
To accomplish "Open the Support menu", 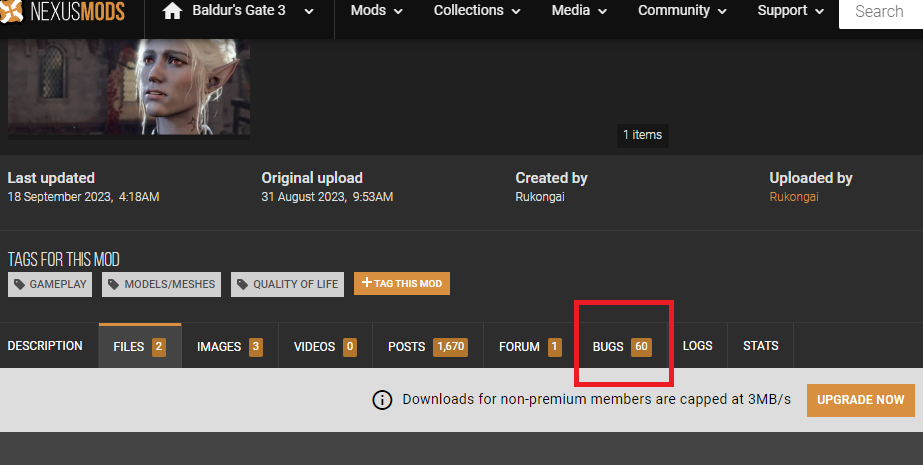I will 791,11.
